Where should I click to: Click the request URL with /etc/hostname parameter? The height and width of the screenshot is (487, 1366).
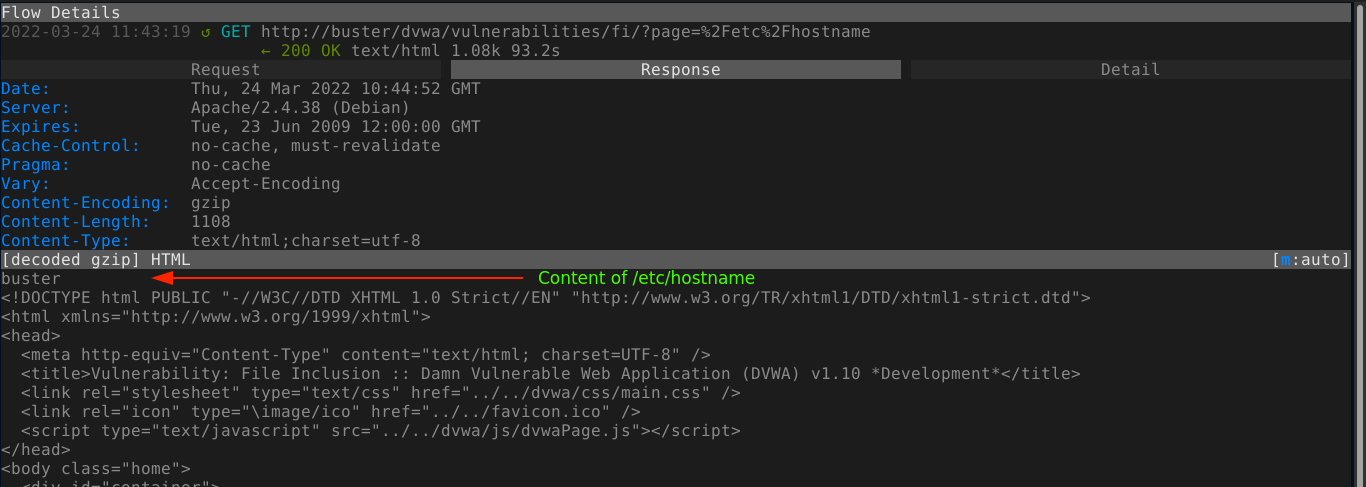[x=565, y=32]
